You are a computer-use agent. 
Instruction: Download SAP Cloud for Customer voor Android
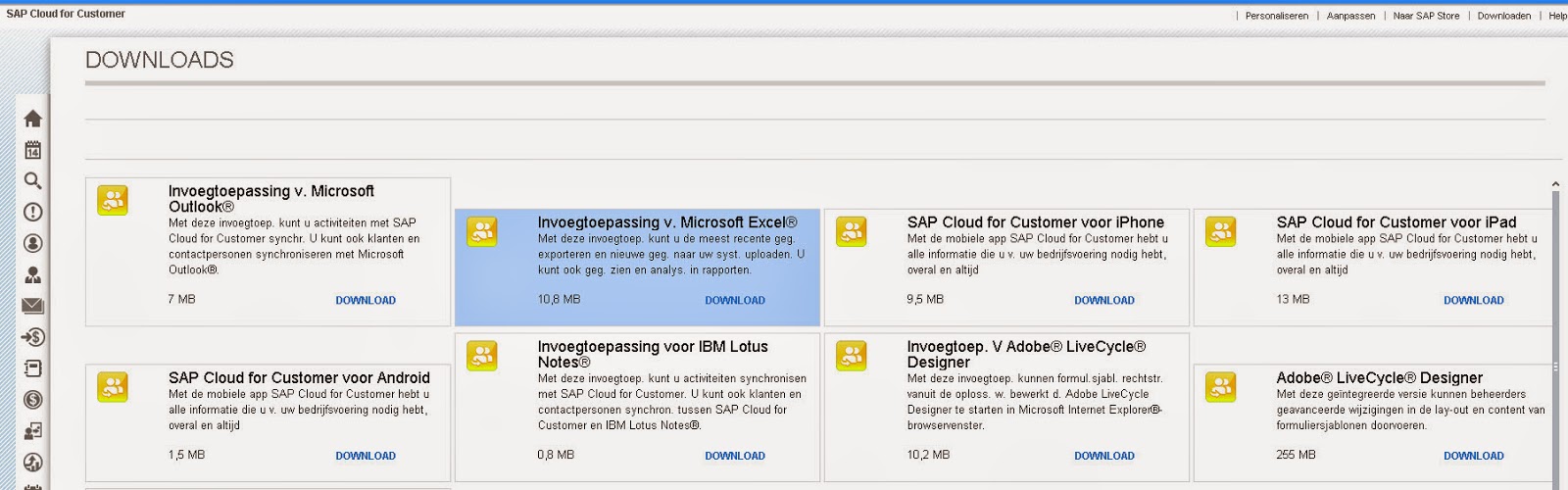tap(366, 456)
